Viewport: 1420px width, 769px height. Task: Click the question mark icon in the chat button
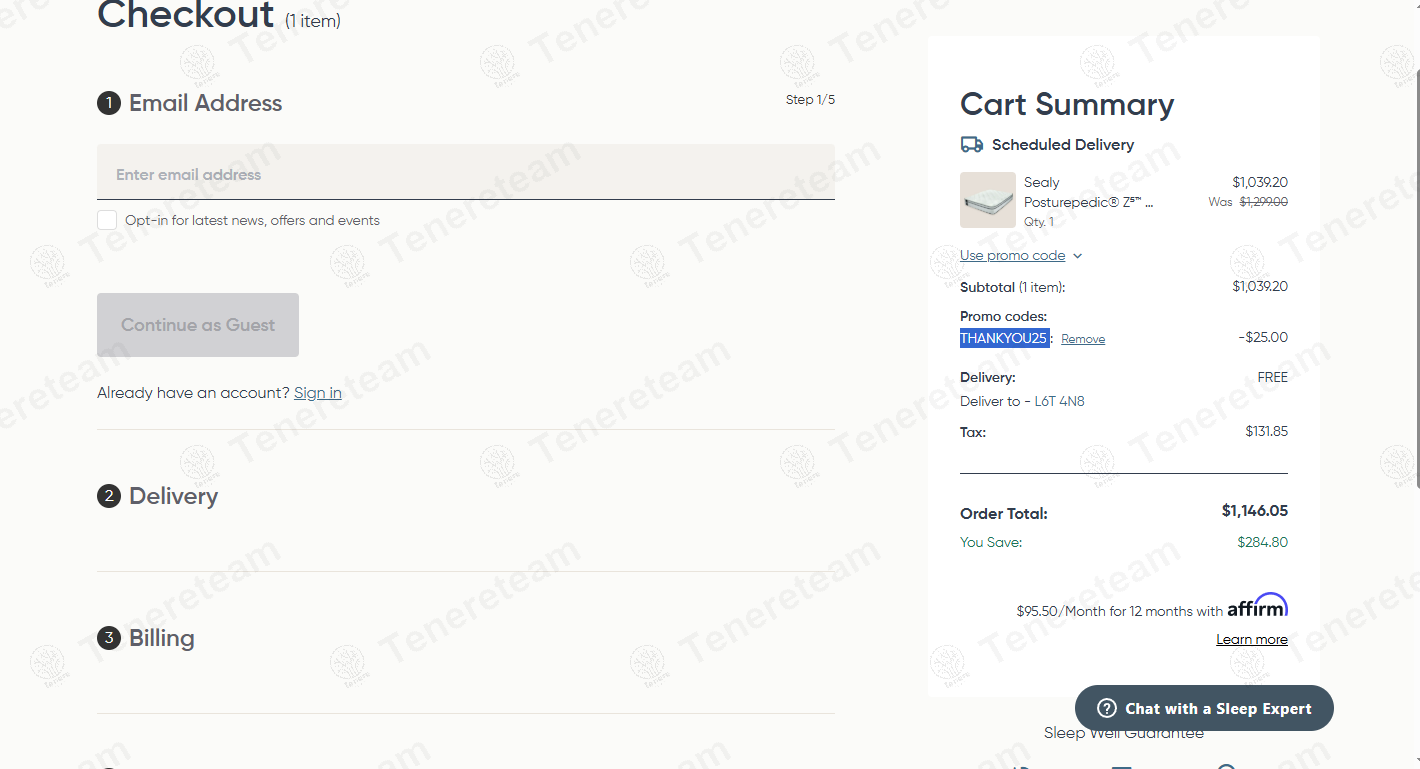(1106, 708)
